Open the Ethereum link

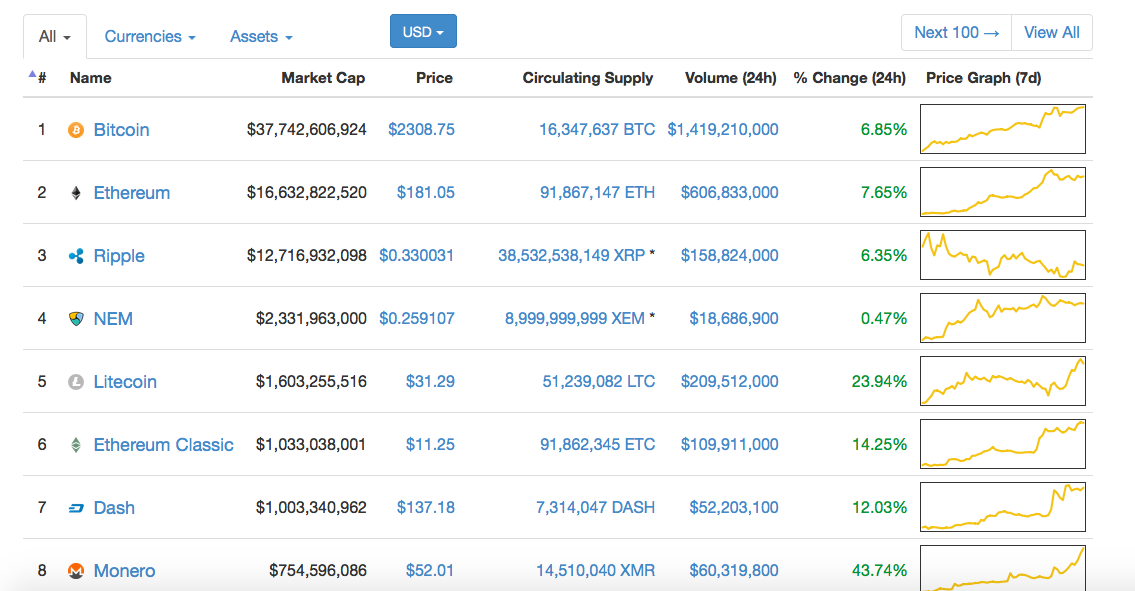point(132,193)
